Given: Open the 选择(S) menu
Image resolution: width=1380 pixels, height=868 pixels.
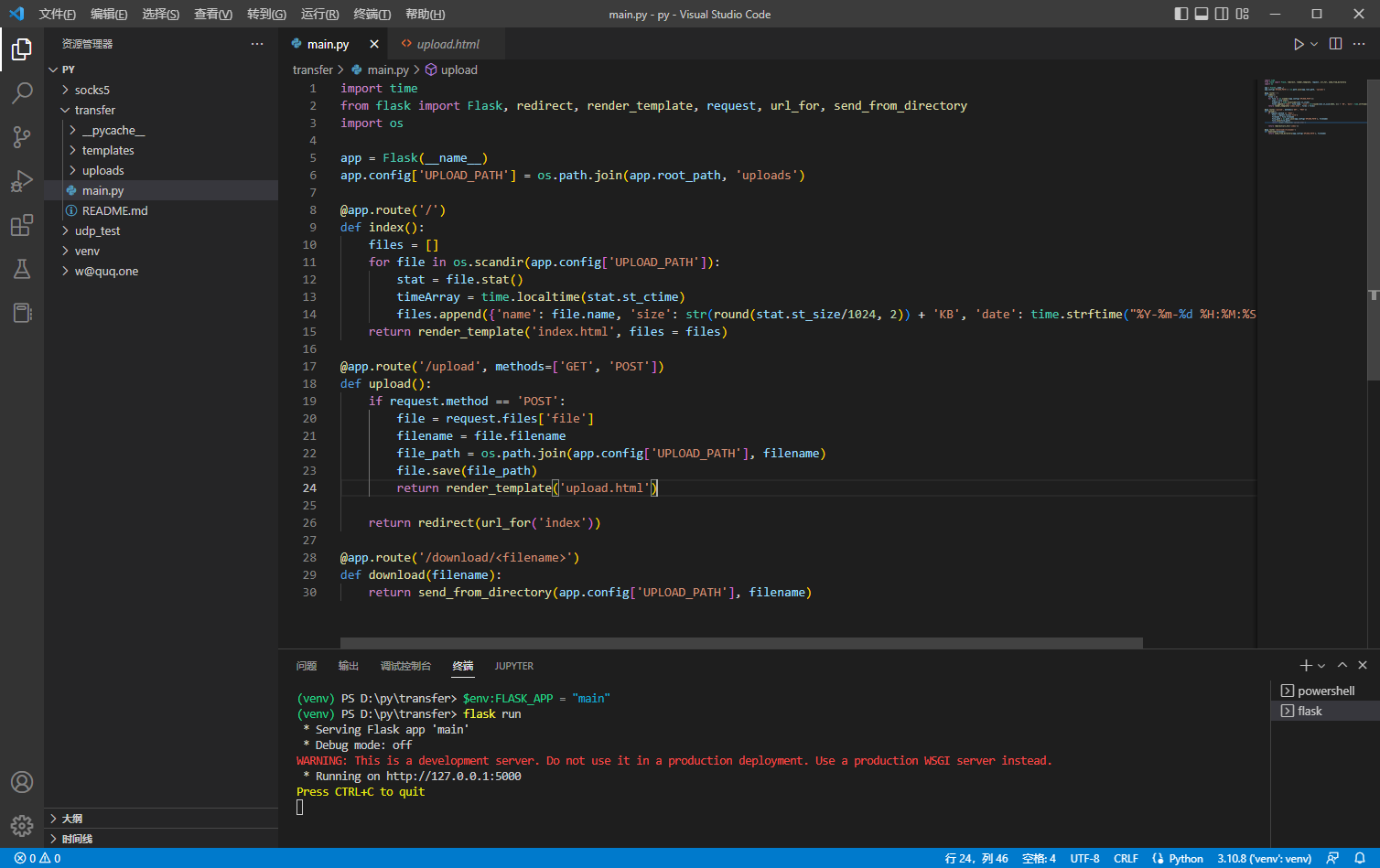Looking at the screenshot, I should (161, 14).
